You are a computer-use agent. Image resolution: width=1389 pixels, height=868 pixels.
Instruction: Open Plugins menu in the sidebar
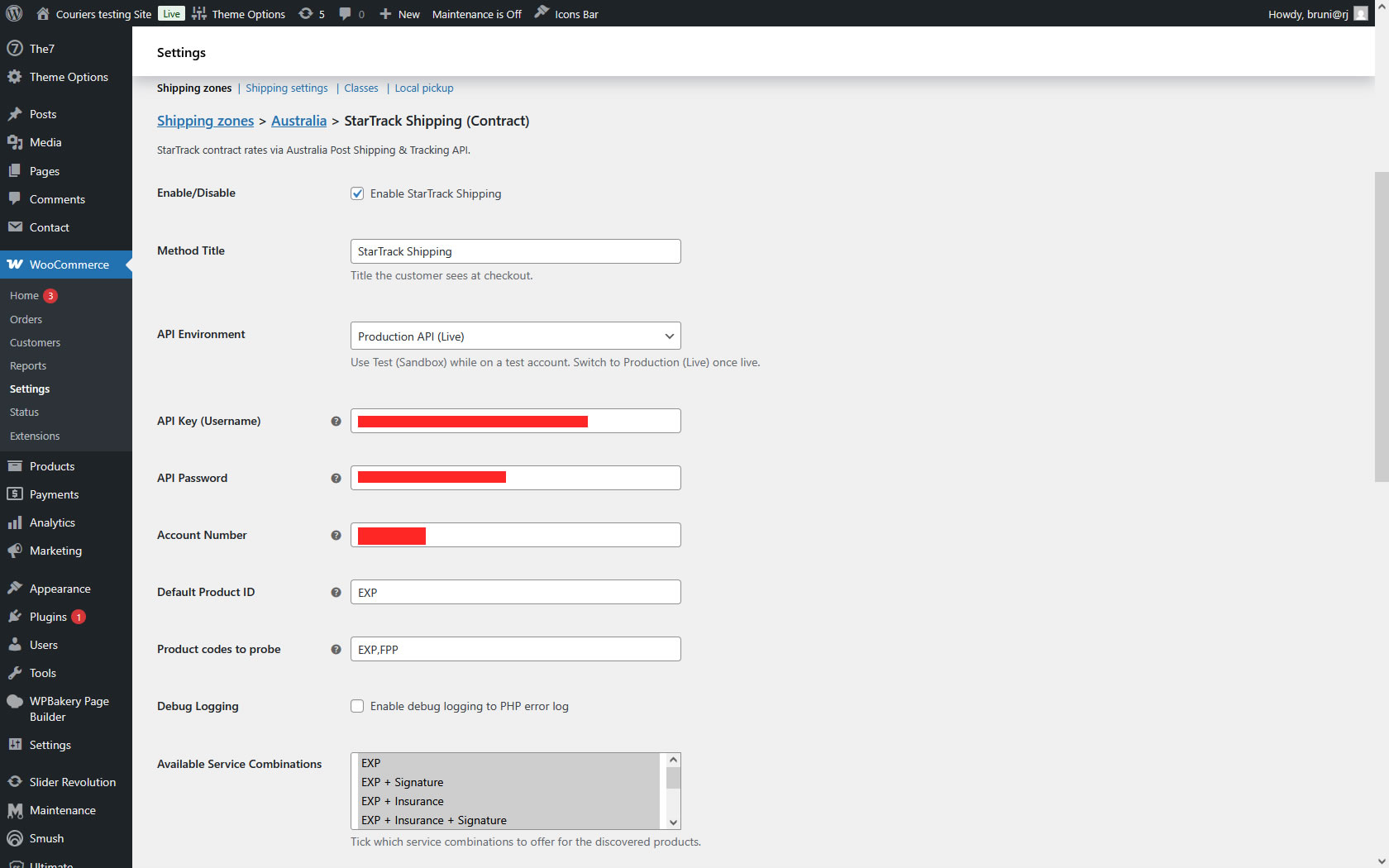click(x=48, y=617)
